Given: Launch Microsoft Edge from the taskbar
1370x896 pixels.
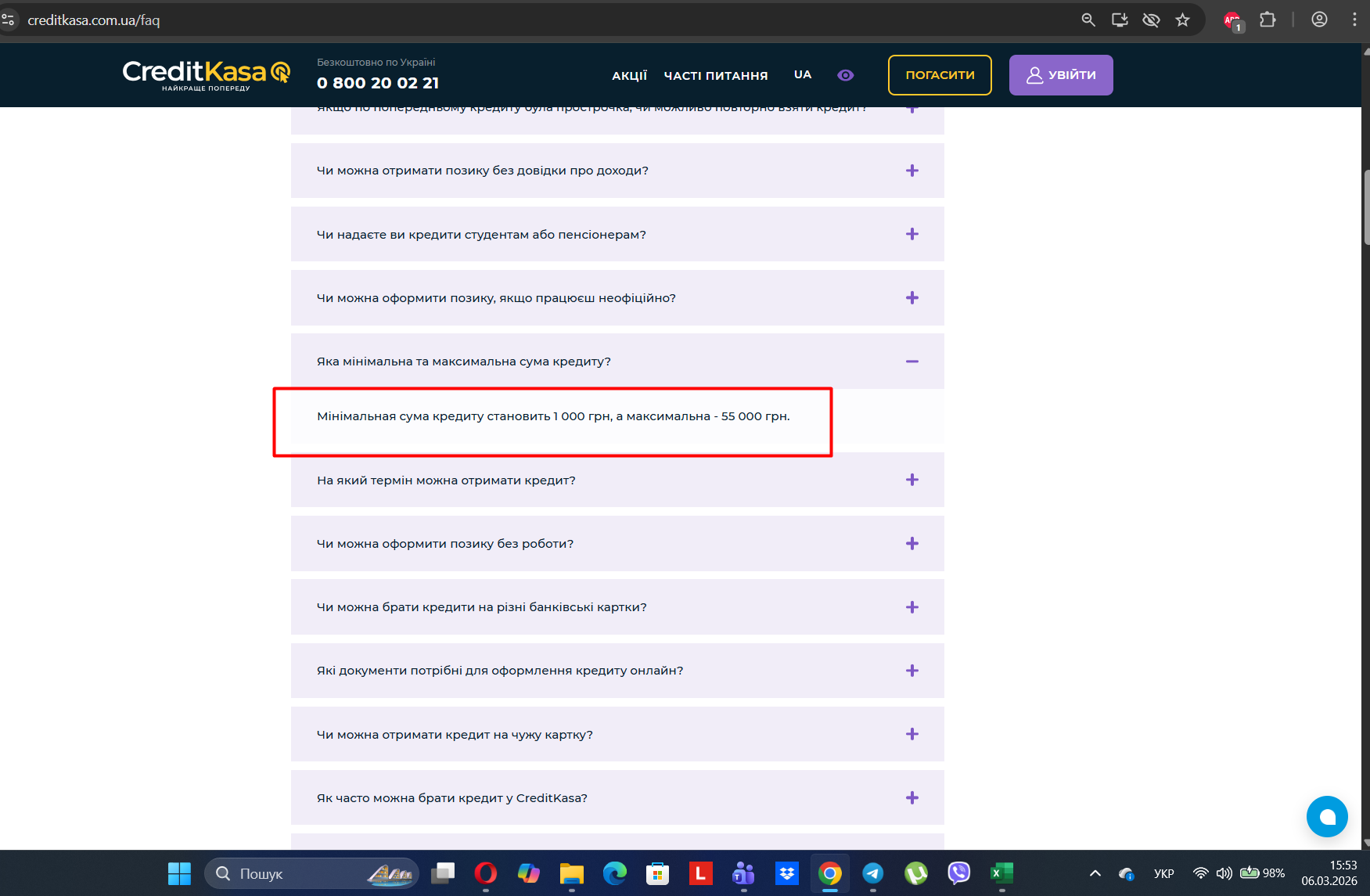Looking at the screenshot, I should [615, 873].
